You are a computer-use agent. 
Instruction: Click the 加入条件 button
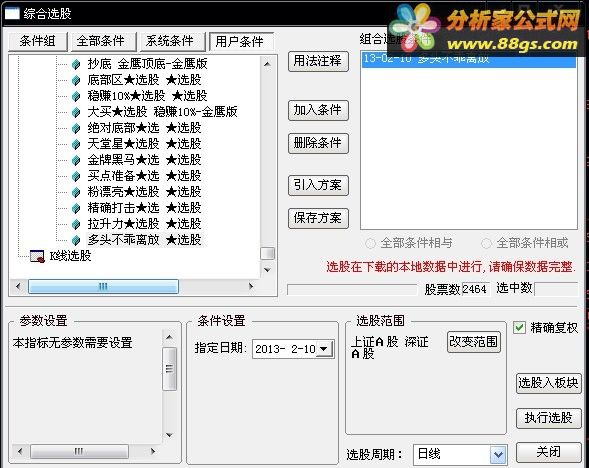tap(318, 110)
